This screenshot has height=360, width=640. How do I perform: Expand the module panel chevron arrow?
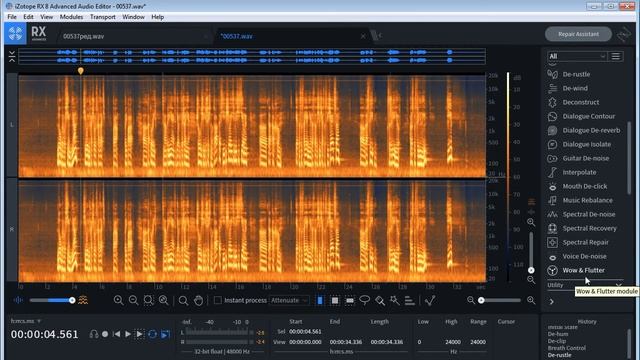551,302
